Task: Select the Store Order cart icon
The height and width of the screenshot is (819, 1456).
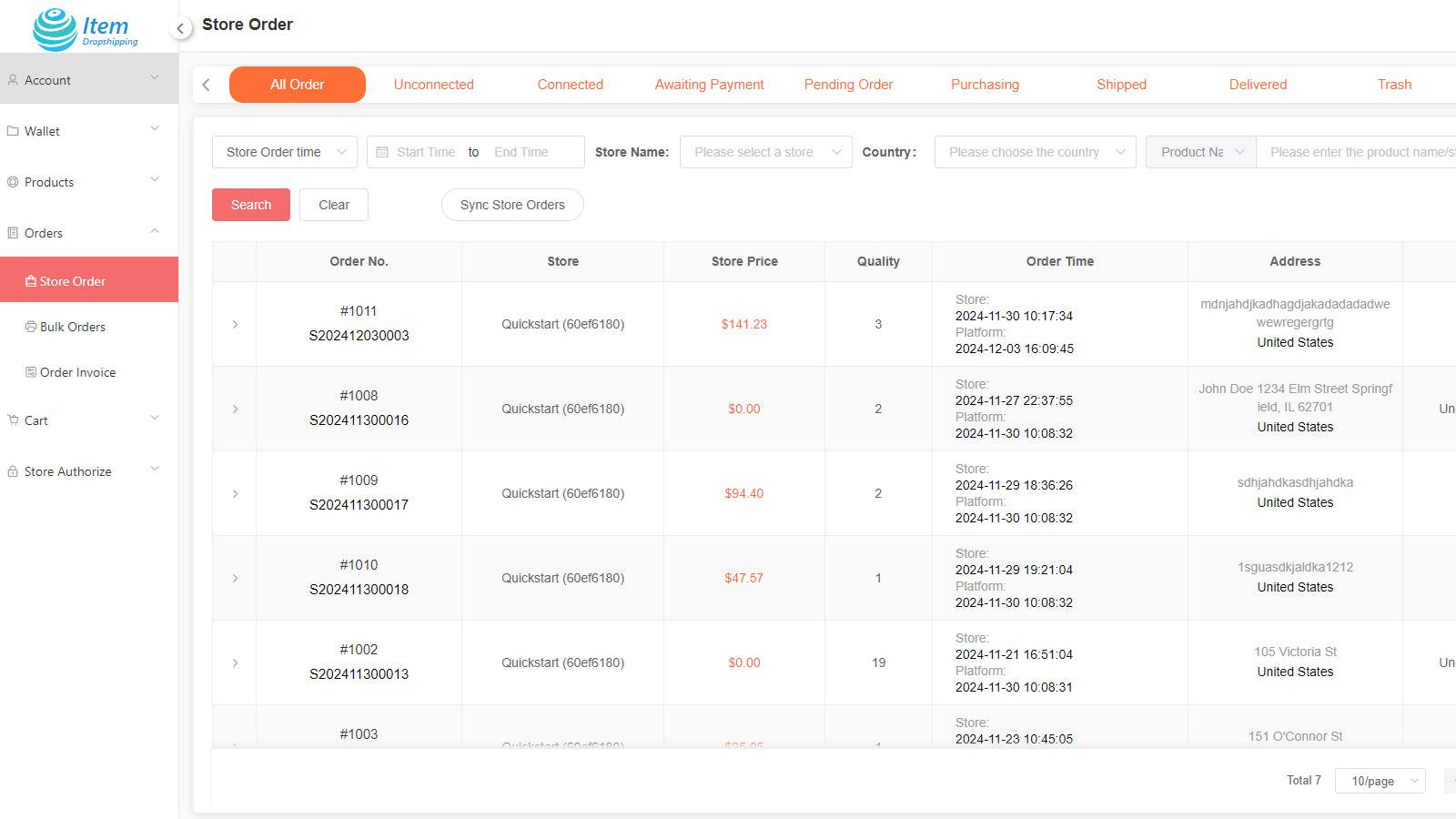Action: point(30,280)
